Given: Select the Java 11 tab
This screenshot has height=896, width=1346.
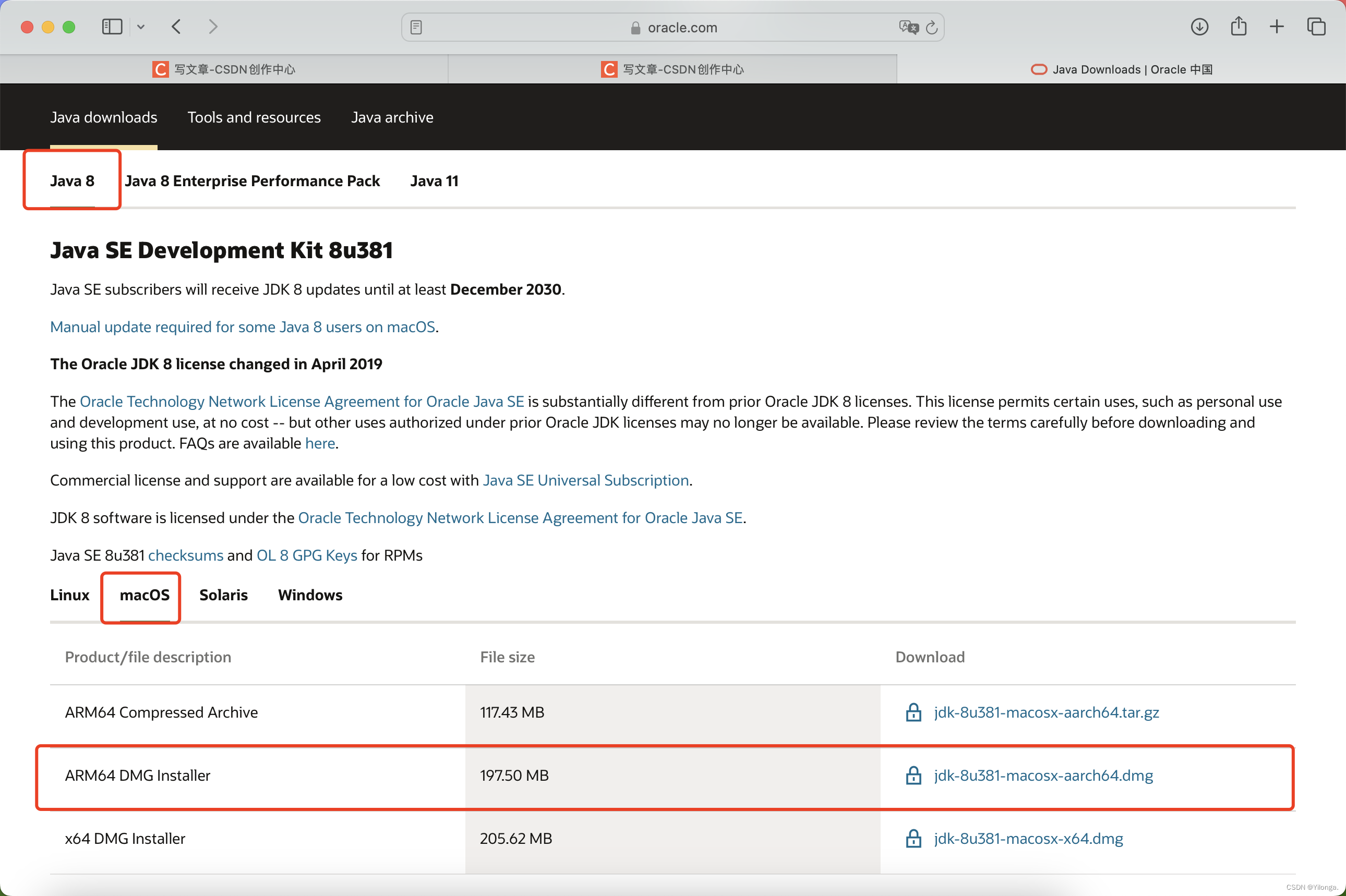Looking at the screenshot, I should click(434, 181).
